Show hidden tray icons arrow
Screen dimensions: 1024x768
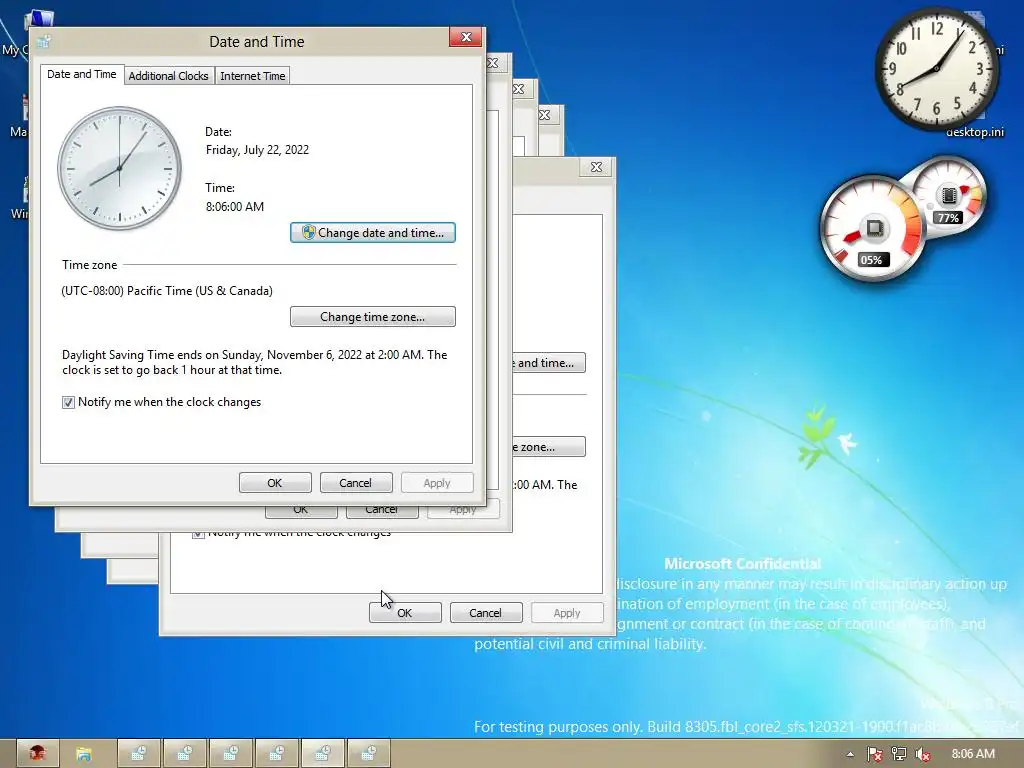850,754
